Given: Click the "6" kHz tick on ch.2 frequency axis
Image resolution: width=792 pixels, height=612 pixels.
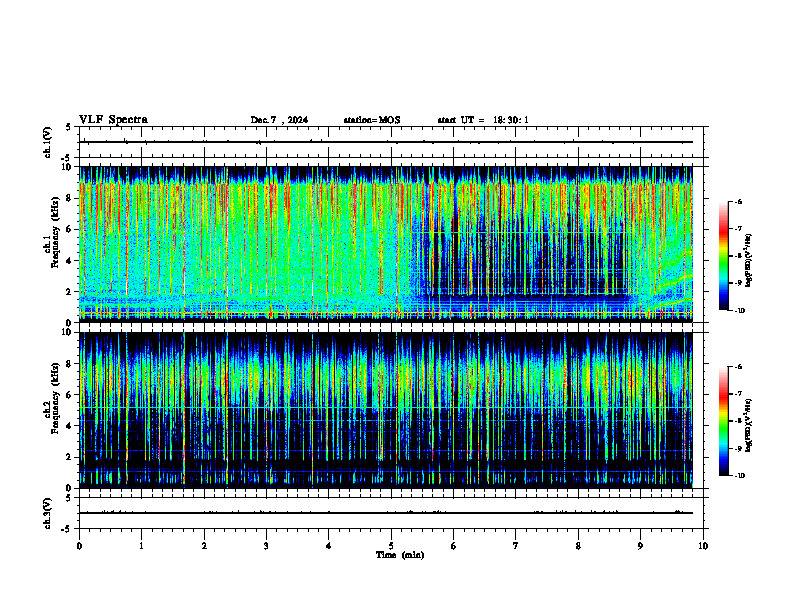Looking at the screenshot, I should coord(70,395).
